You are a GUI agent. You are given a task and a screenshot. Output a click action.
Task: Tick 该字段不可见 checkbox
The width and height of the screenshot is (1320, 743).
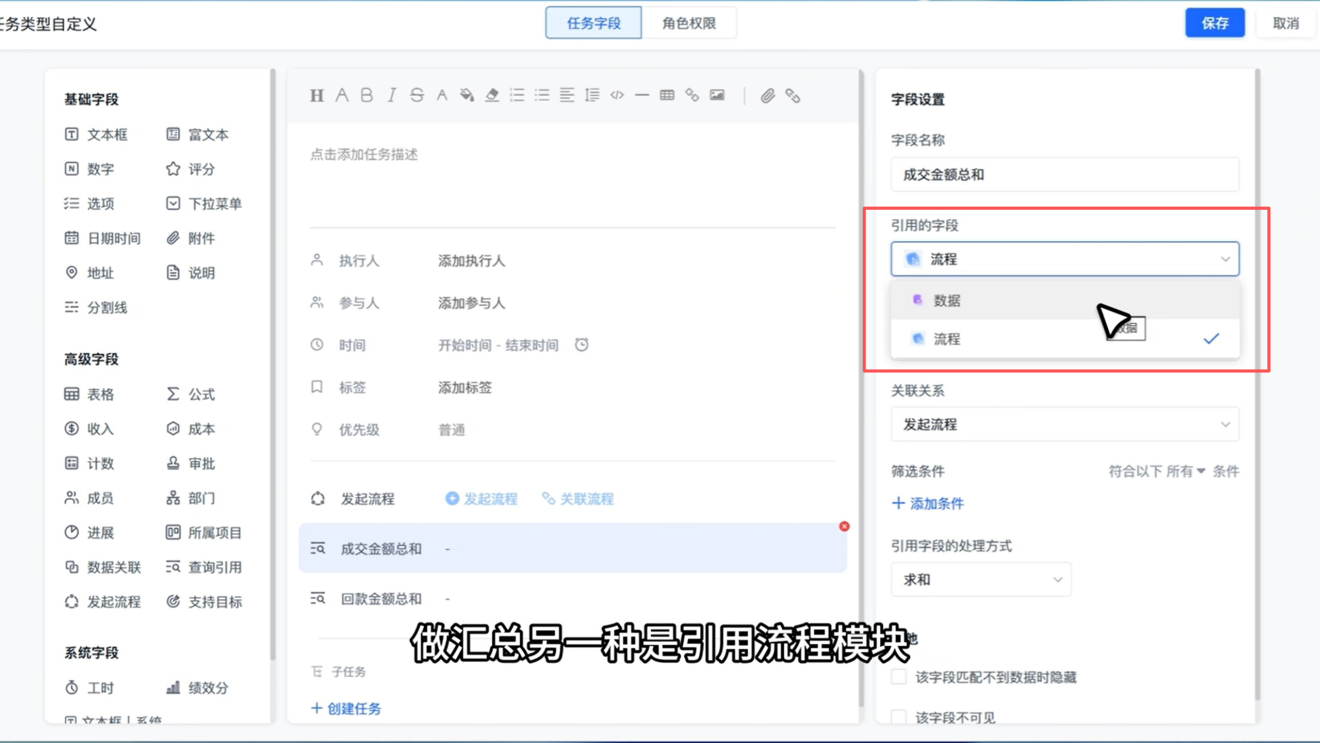tap(899, 717)
